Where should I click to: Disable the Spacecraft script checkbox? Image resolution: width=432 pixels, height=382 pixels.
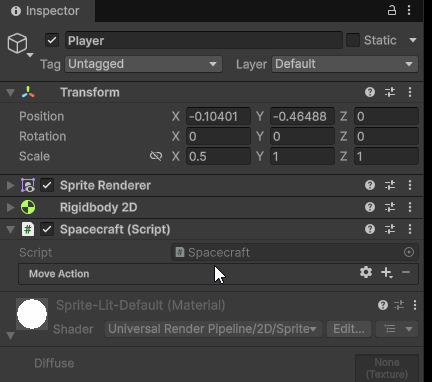47,229
